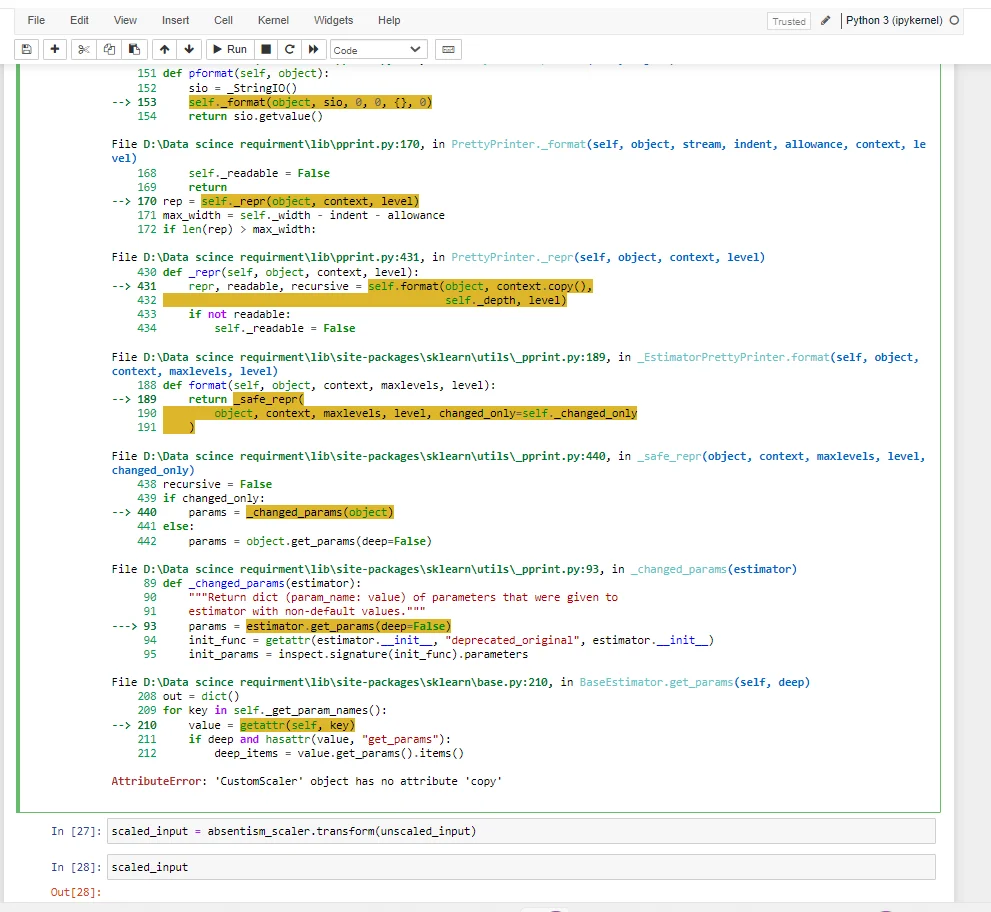Move selected cell down
Screen dimensions: 991x912
[x=189, y=49]
